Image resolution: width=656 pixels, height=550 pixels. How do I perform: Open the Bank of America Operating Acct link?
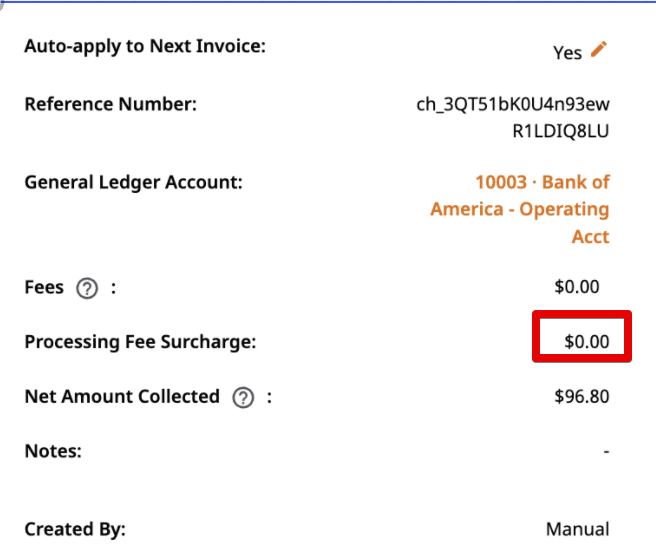(x=520, y=209)
